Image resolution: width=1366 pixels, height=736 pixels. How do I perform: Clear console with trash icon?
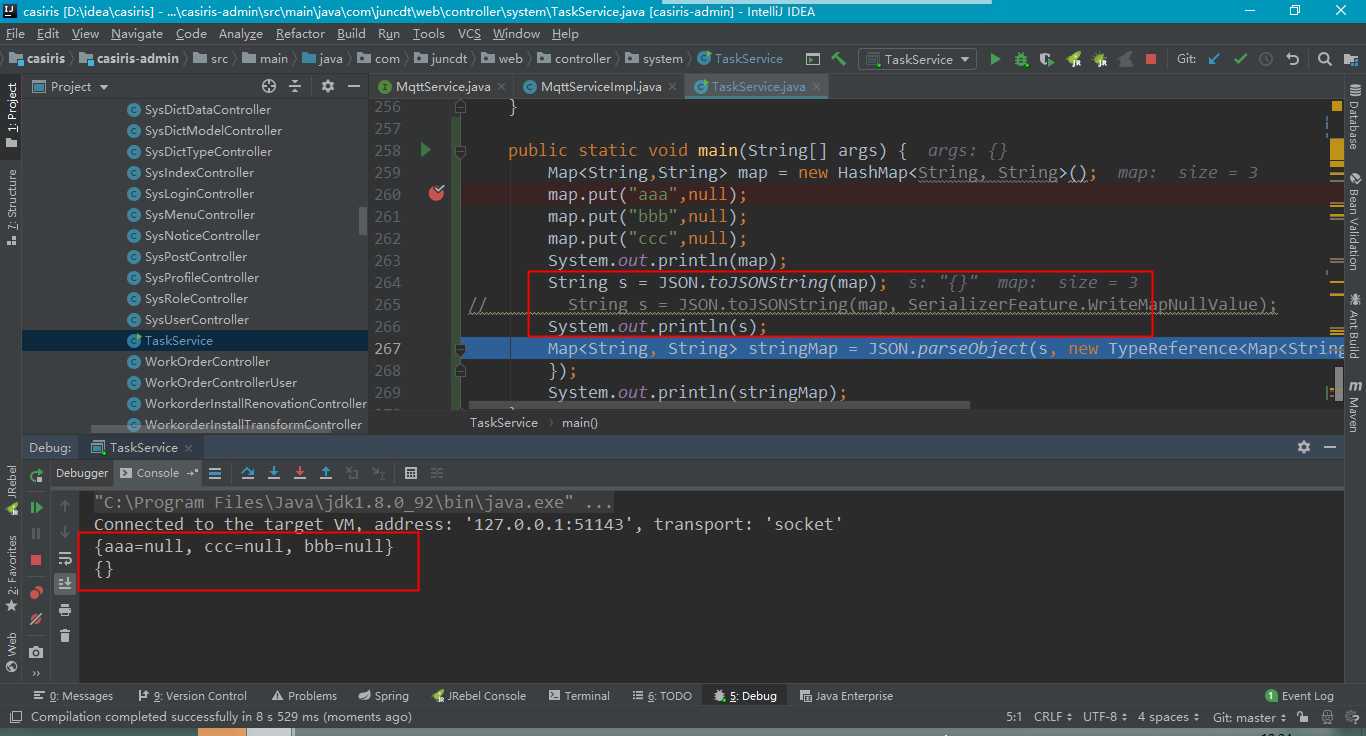[x=65, y=636]
